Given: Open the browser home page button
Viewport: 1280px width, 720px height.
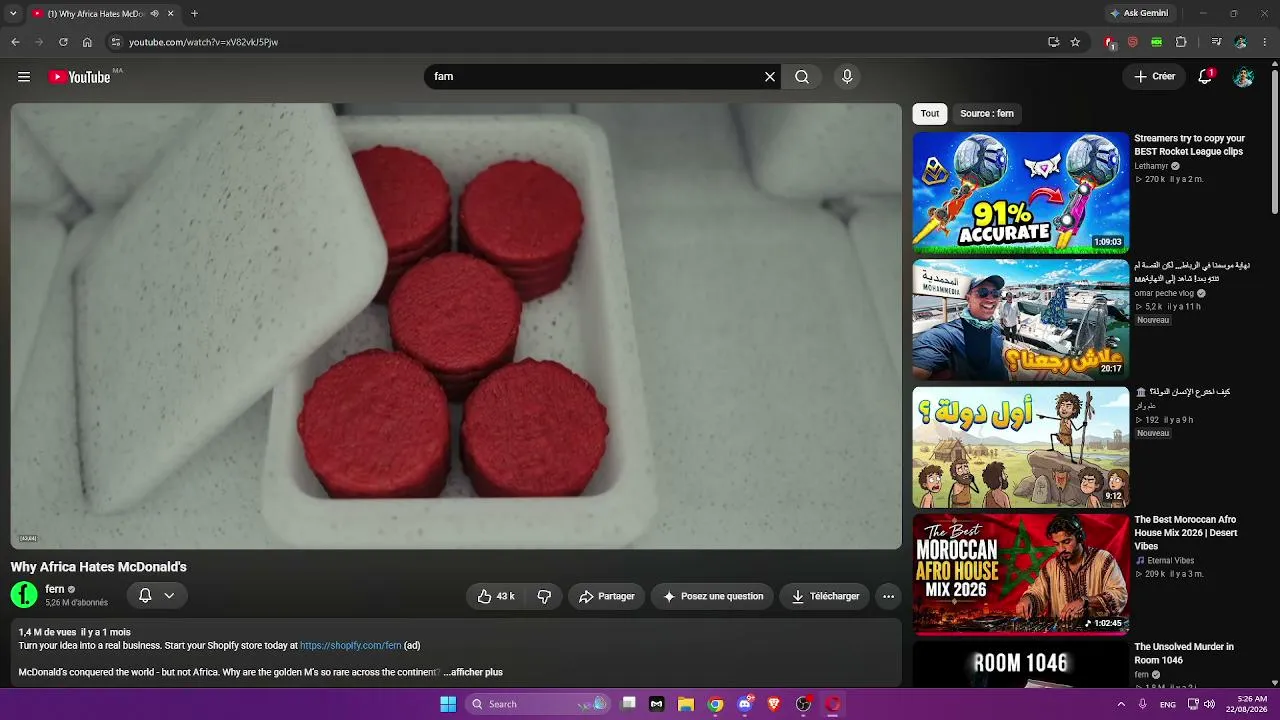Looking at the screenshot, I should pos(87,42).
